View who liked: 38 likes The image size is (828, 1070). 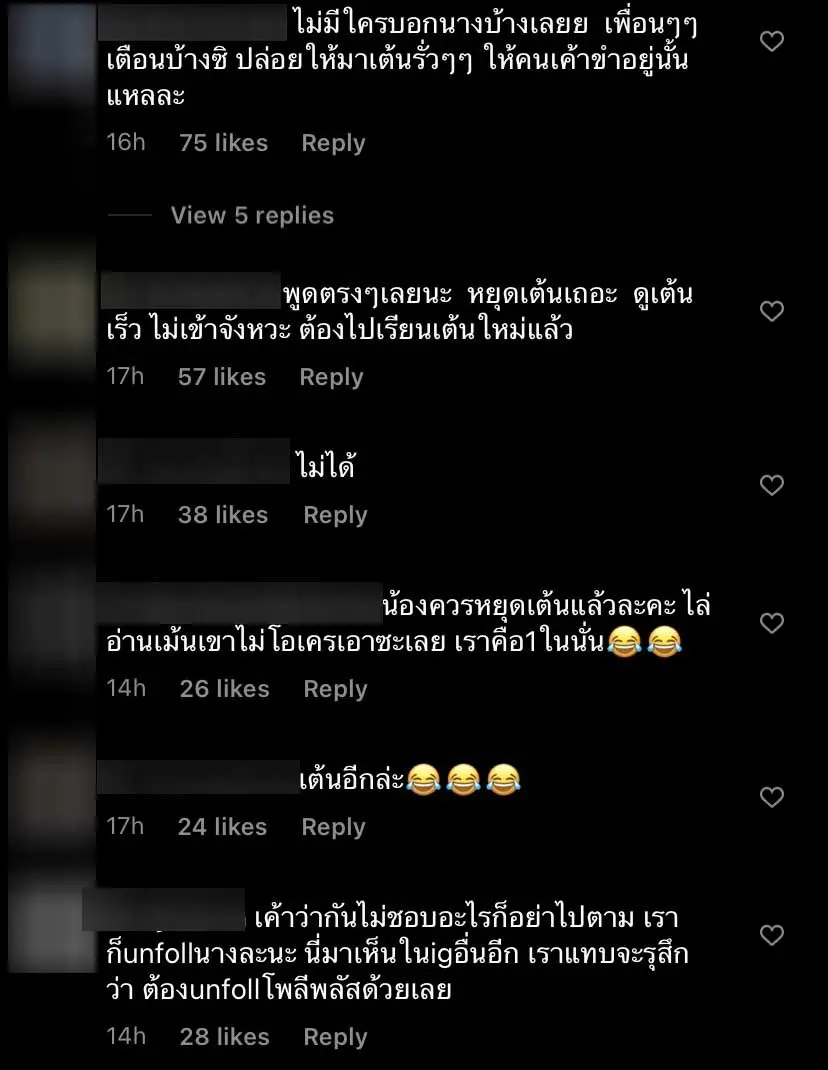click(223, 515)
